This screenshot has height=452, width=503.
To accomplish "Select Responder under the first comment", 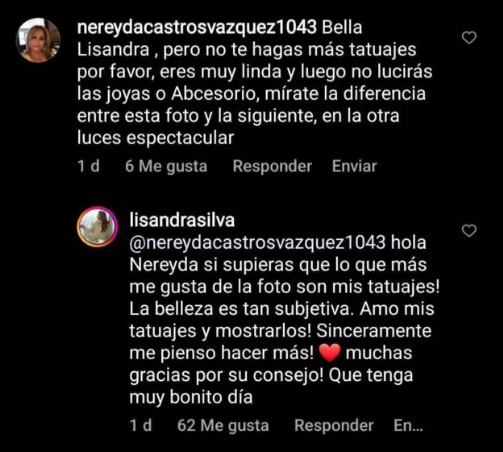I will 272,166.
